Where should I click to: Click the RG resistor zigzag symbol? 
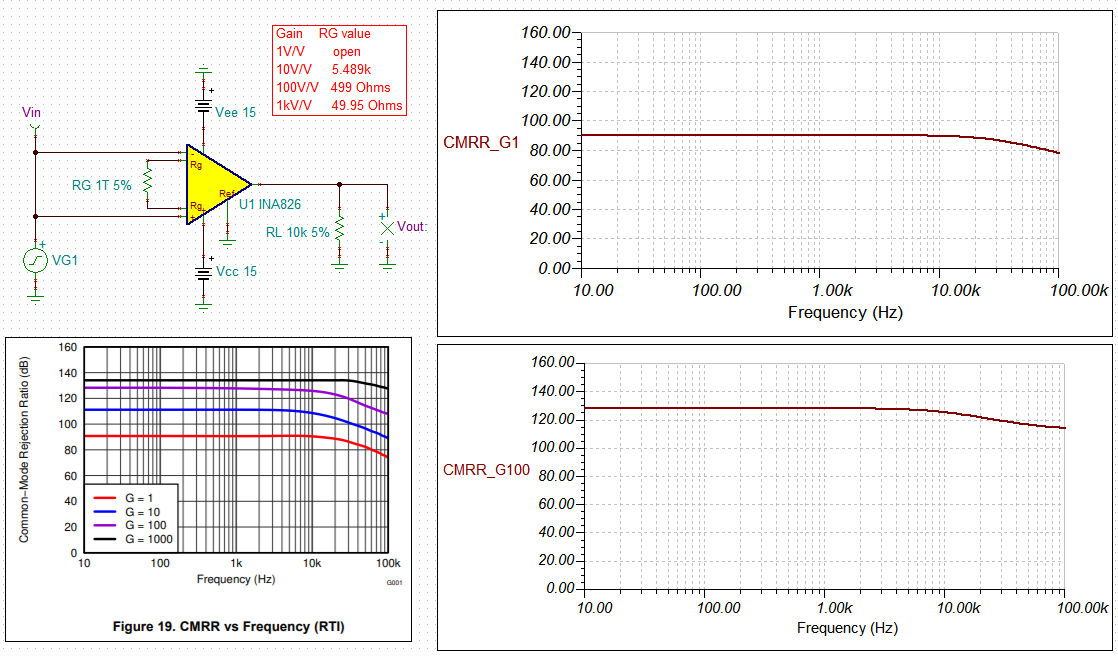click(148, 184)
